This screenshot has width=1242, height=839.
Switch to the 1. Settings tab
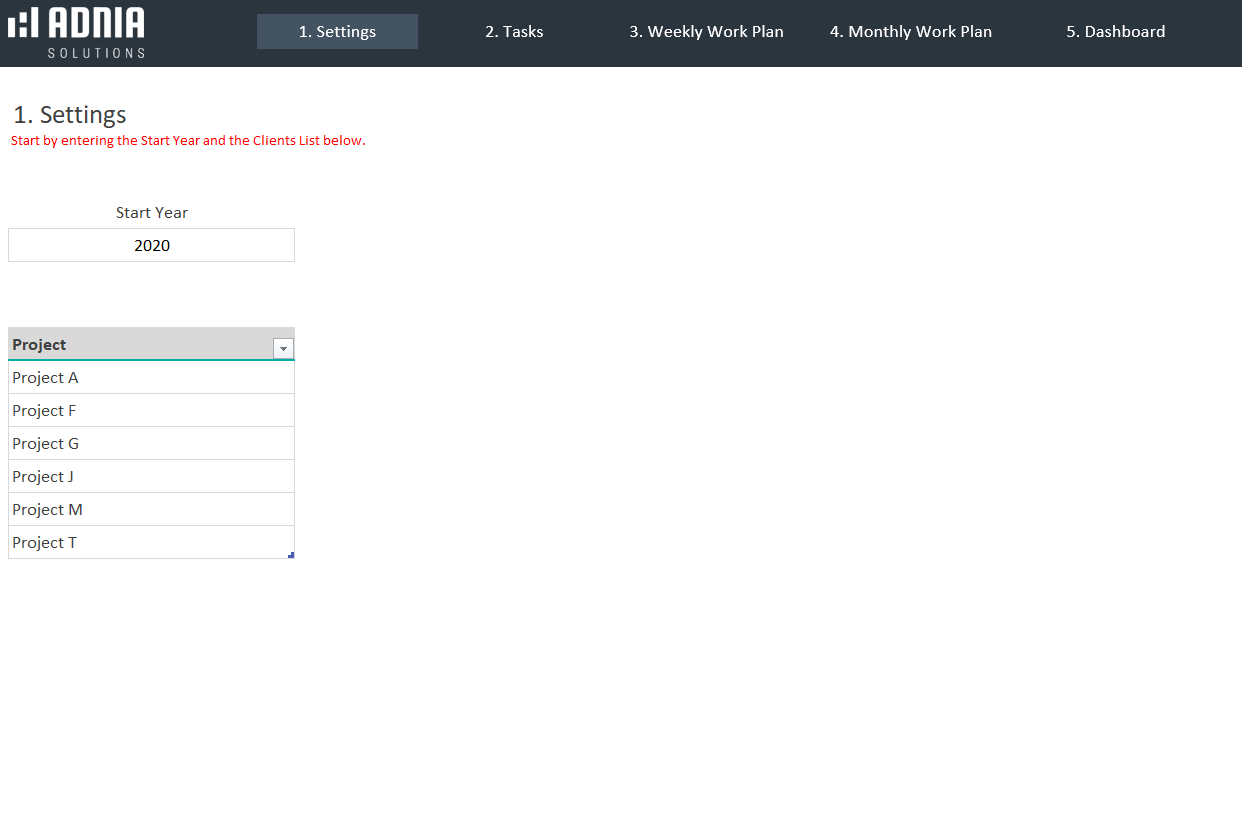point(337,32)
